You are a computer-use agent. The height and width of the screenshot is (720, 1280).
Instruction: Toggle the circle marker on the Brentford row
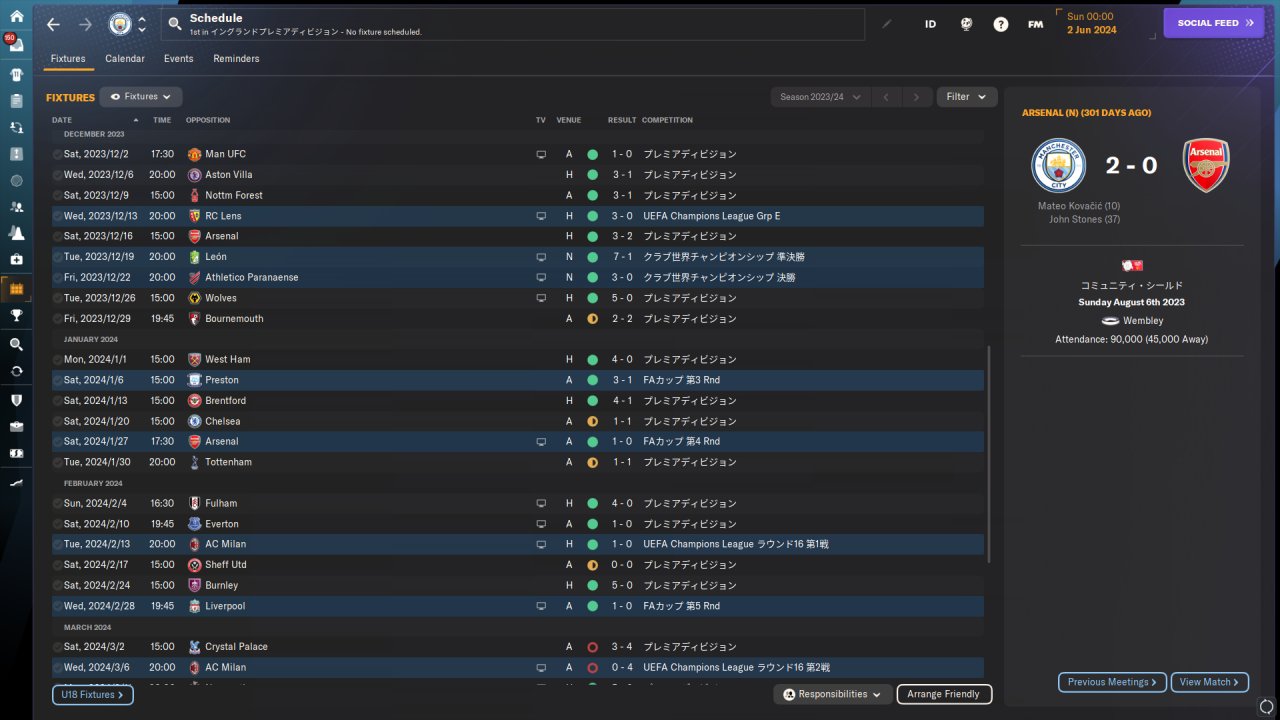58,401
